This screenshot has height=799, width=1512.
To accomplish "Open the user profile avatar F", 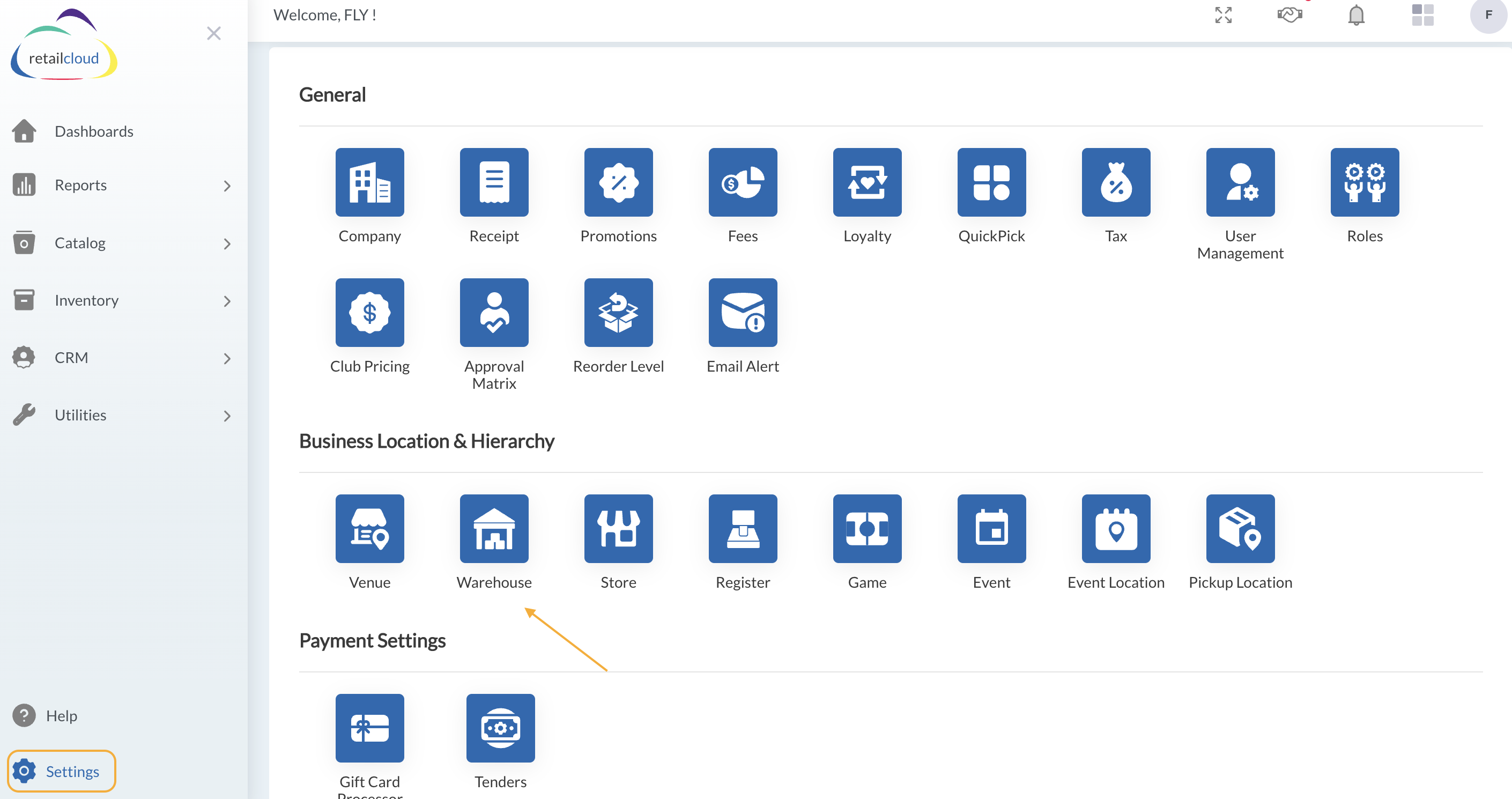I will click(1488, 14).
